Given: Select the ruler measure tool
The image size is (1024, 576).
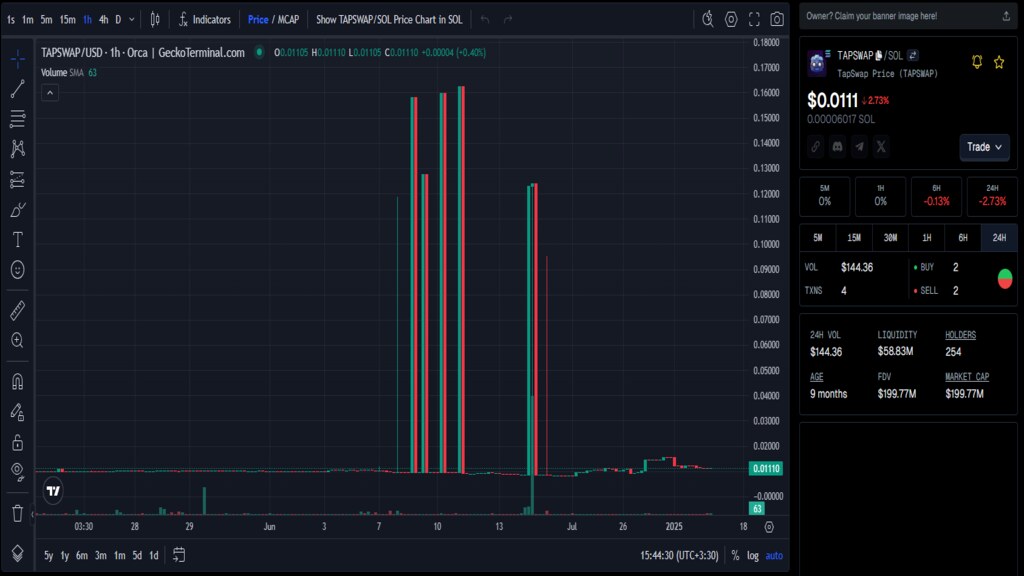Looking at the screenshot, I should click(x=18, y=310).
